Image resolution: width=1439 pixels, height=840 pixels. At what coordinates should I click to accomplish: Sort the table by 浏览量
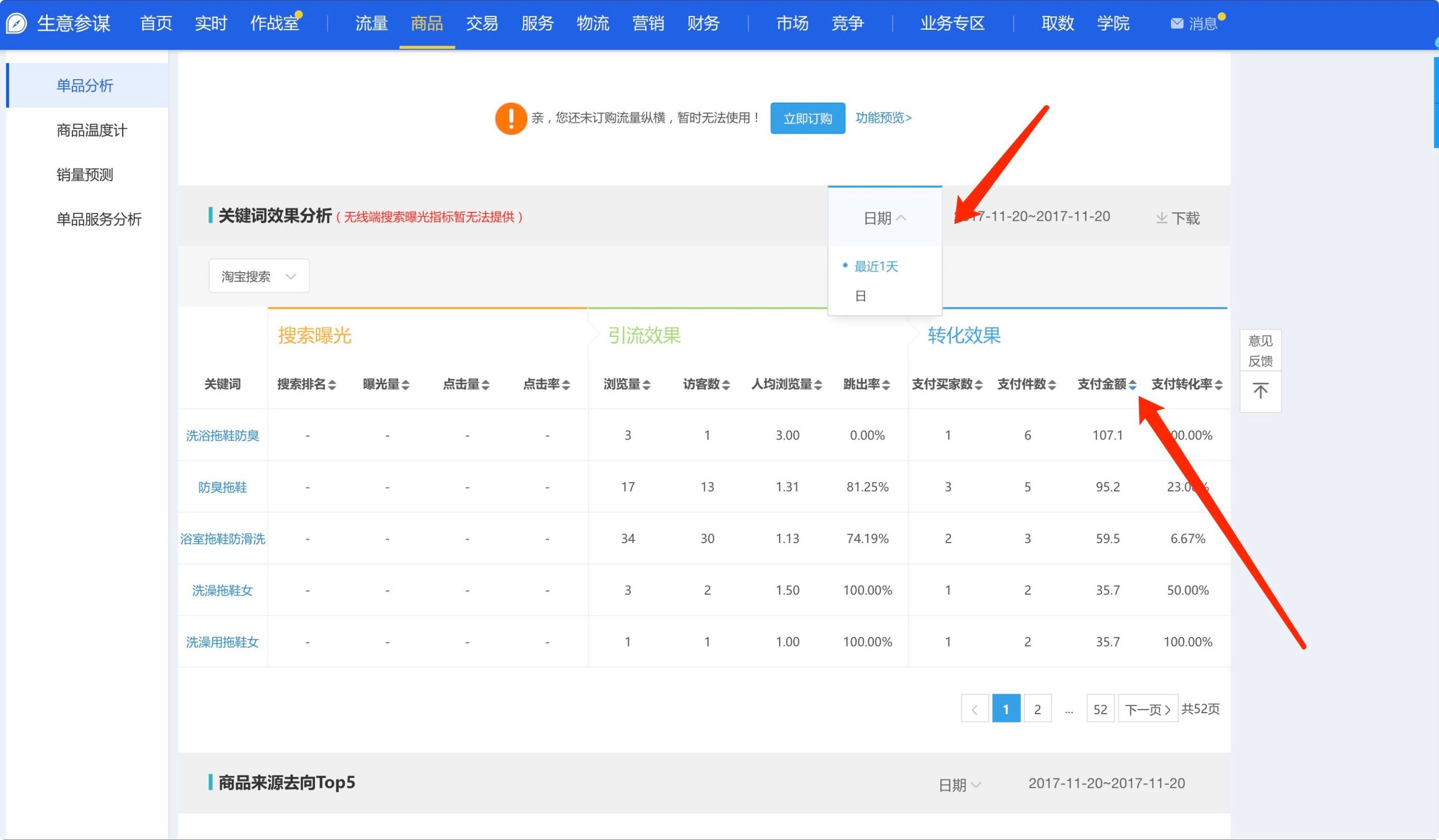tap(646, 384)
